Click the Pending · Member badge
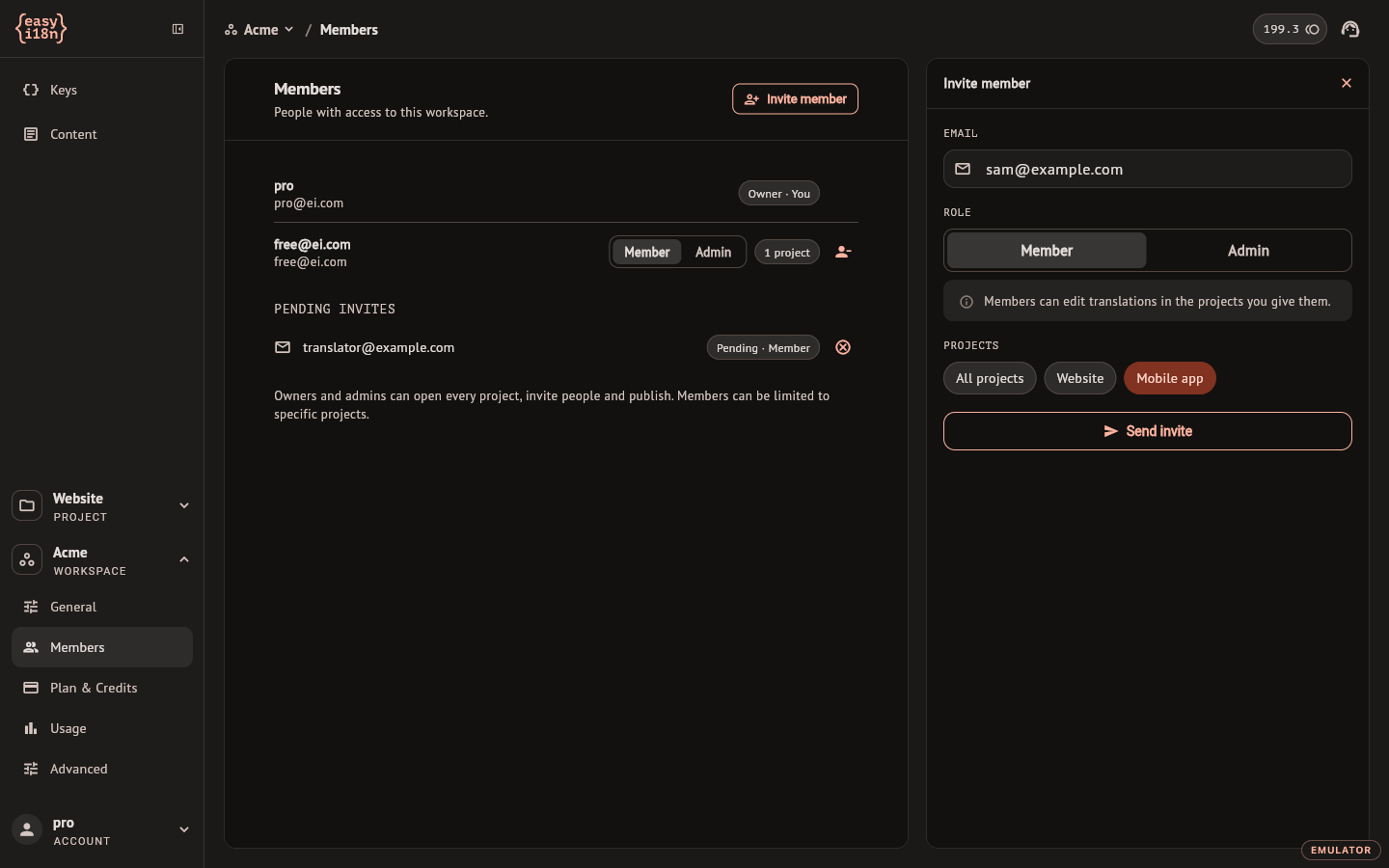The height and width of the screenshot is (868, 1389). [763, 348]
